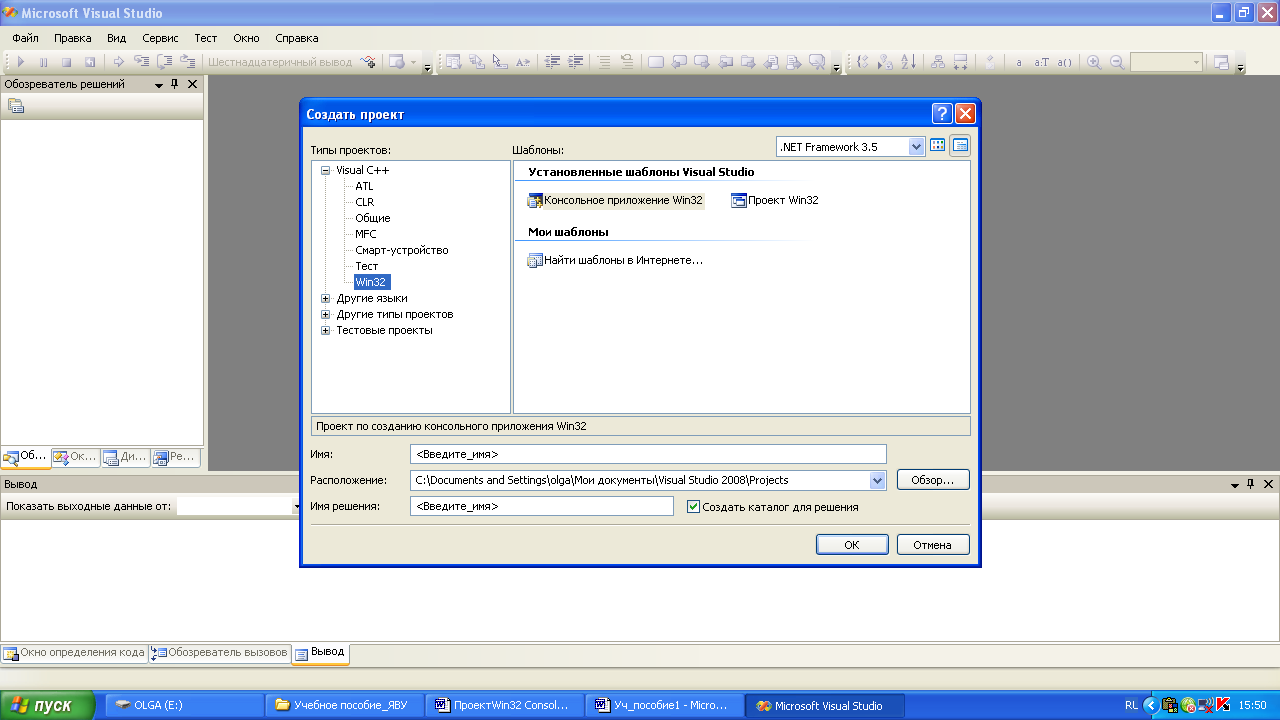
Task: Click the OK button
Action: (852, 545)
